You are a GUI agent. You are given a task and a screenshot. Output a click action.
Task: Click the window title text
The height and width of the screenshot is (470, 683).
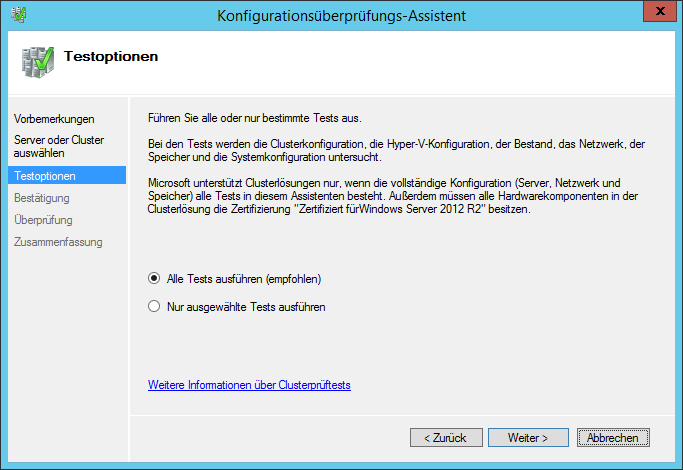pyautogui.click(x=342, y=16)
